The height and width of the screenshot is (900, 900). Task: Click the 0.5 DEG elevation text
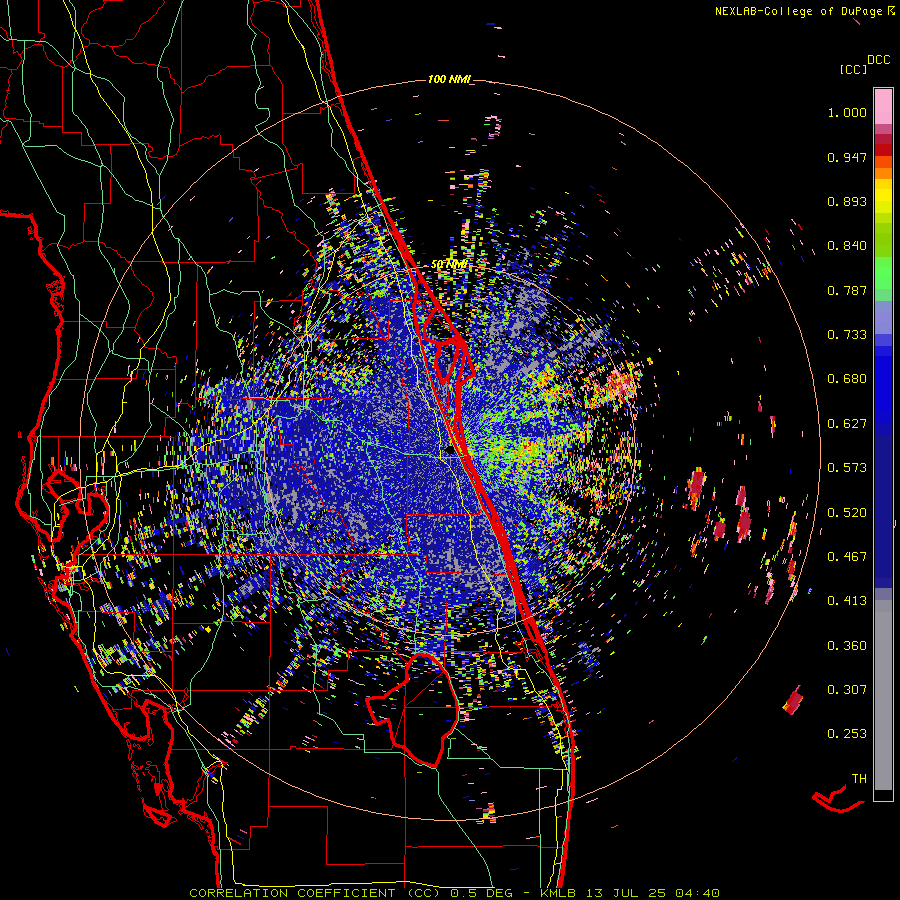coord(481,893)
